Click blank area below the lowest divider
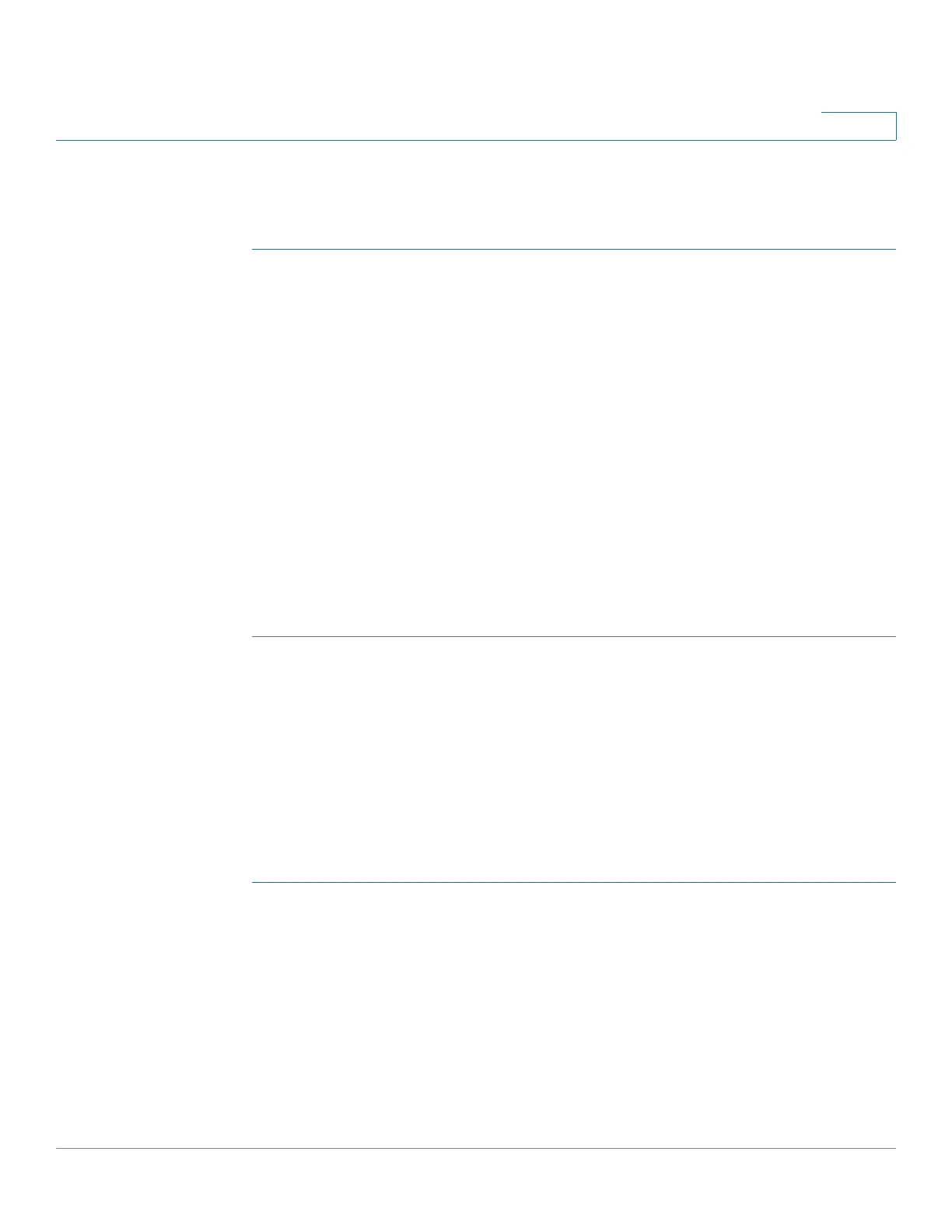The image size is (952, 1232). 574,1015
